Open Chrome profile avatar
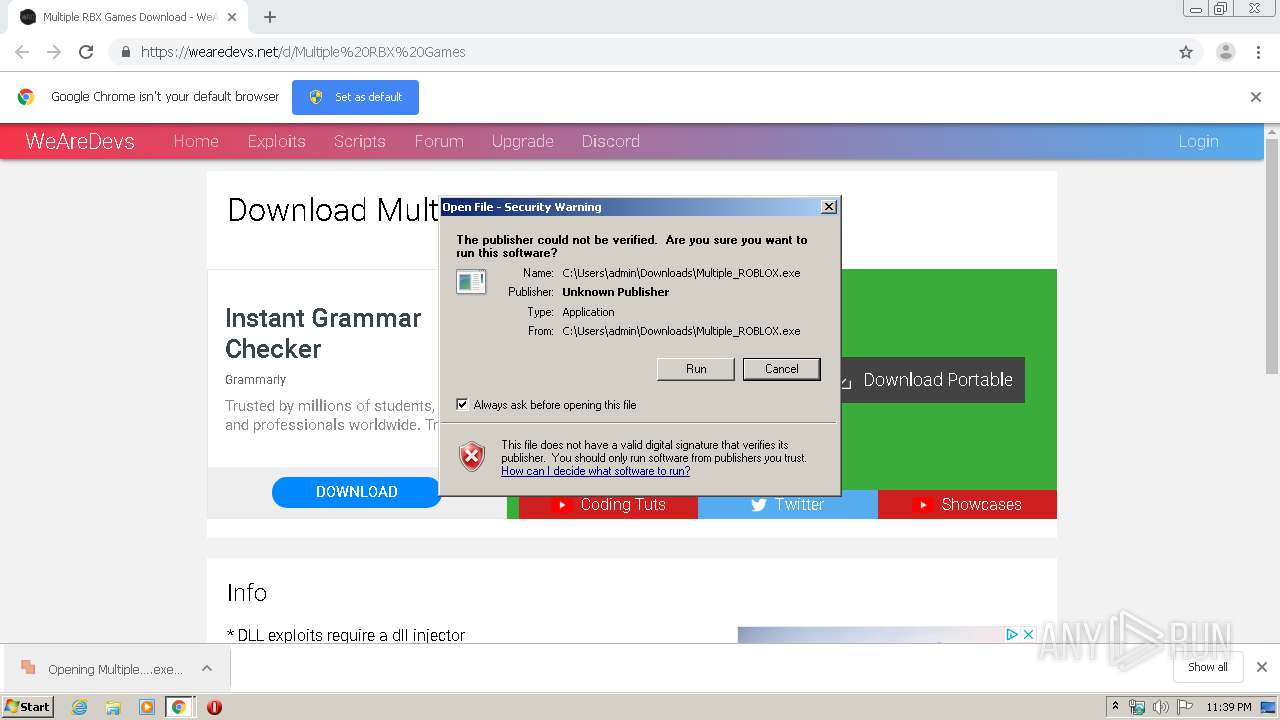Screen dimensions: 1280x720 click(1225, 52)
